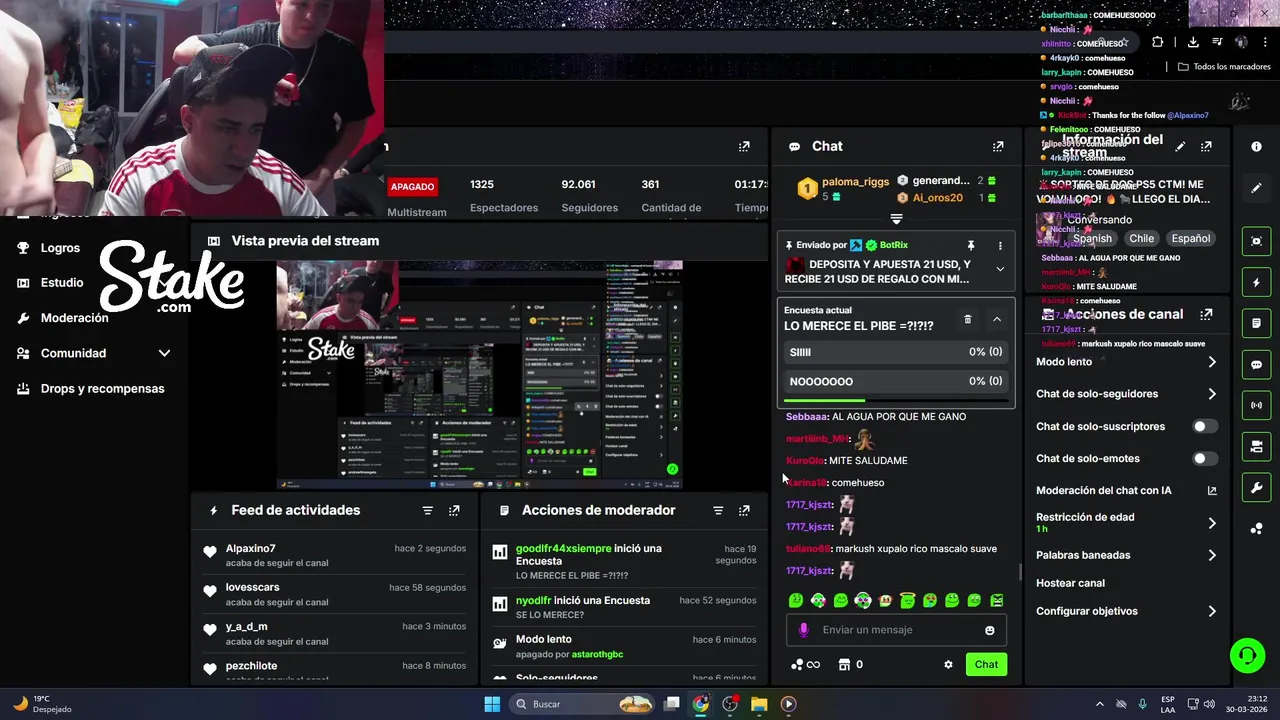The width and height of the screenshot is (1280, 720).
Task: Select NOOOOOOO poll option bar
Action: (896, 381)
